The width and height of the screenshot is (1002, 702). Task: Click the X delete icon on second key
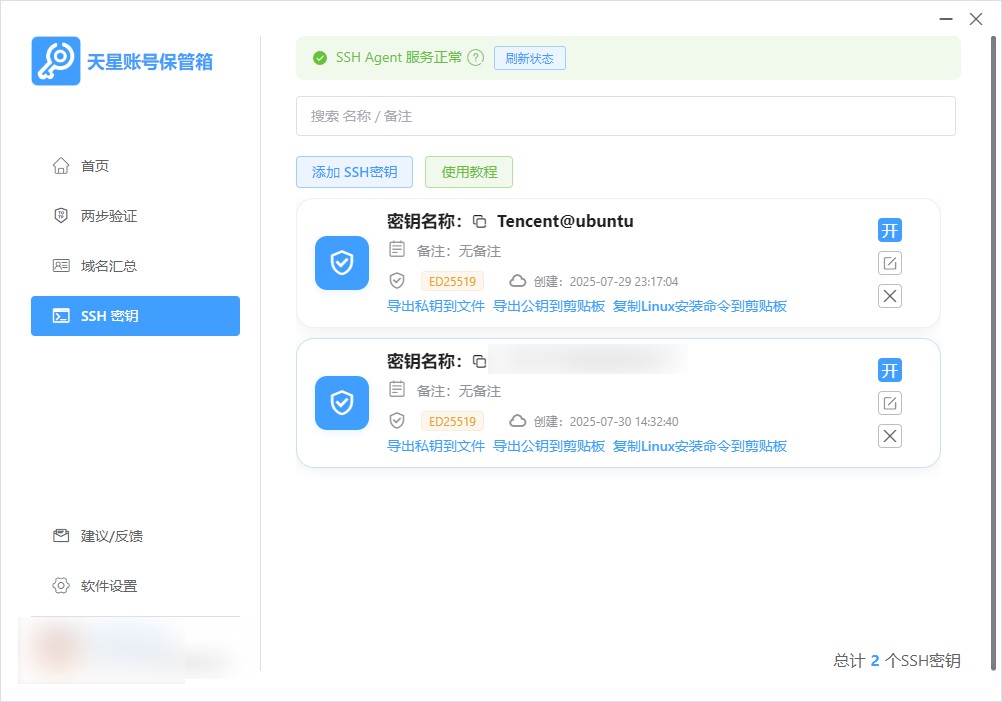click(x=889, y=436)
